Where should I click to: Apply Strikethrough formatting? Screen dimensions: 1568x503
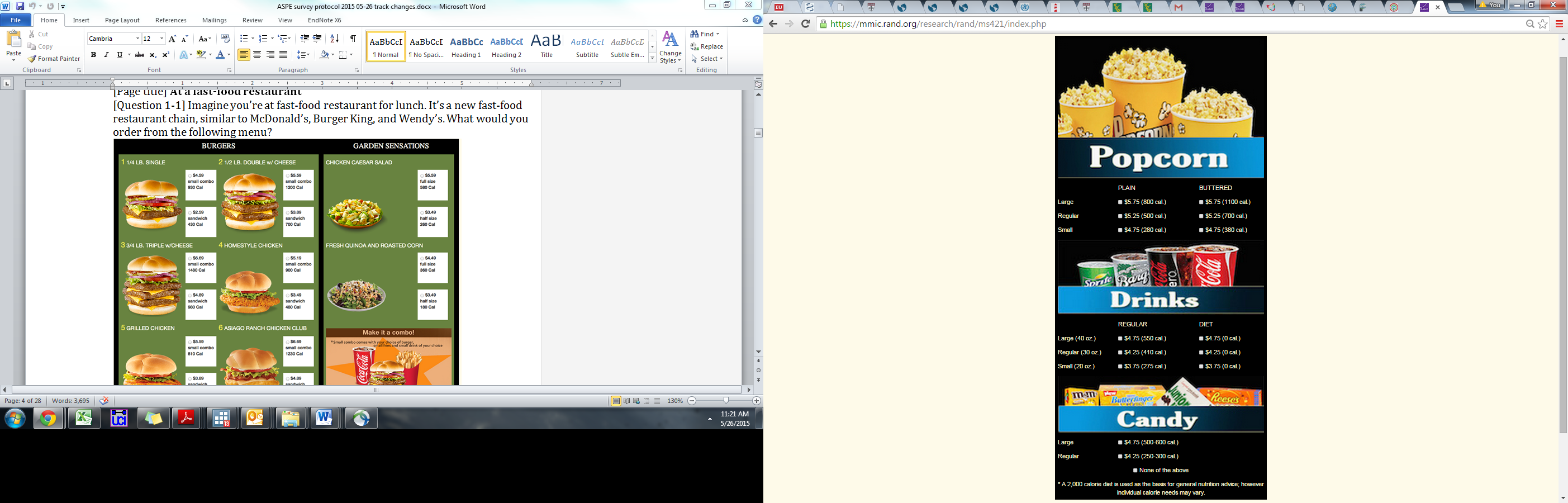(139, 55)
